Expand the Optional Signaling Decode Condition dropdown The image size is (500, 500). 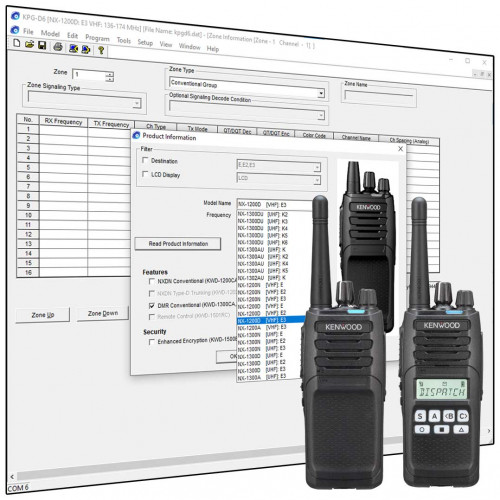[x=321, y=116]
